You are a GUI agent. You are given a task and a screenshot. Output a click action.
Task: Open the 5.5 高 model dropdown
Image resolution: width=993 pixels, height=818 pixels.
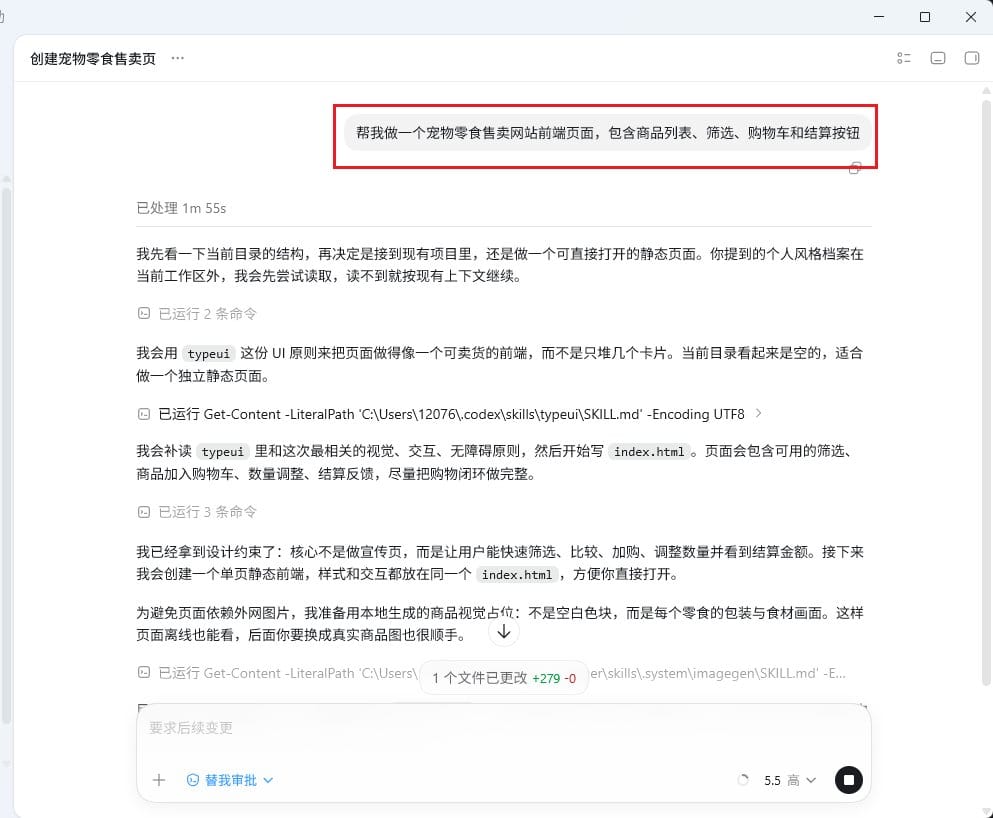(x=790, y=780)
